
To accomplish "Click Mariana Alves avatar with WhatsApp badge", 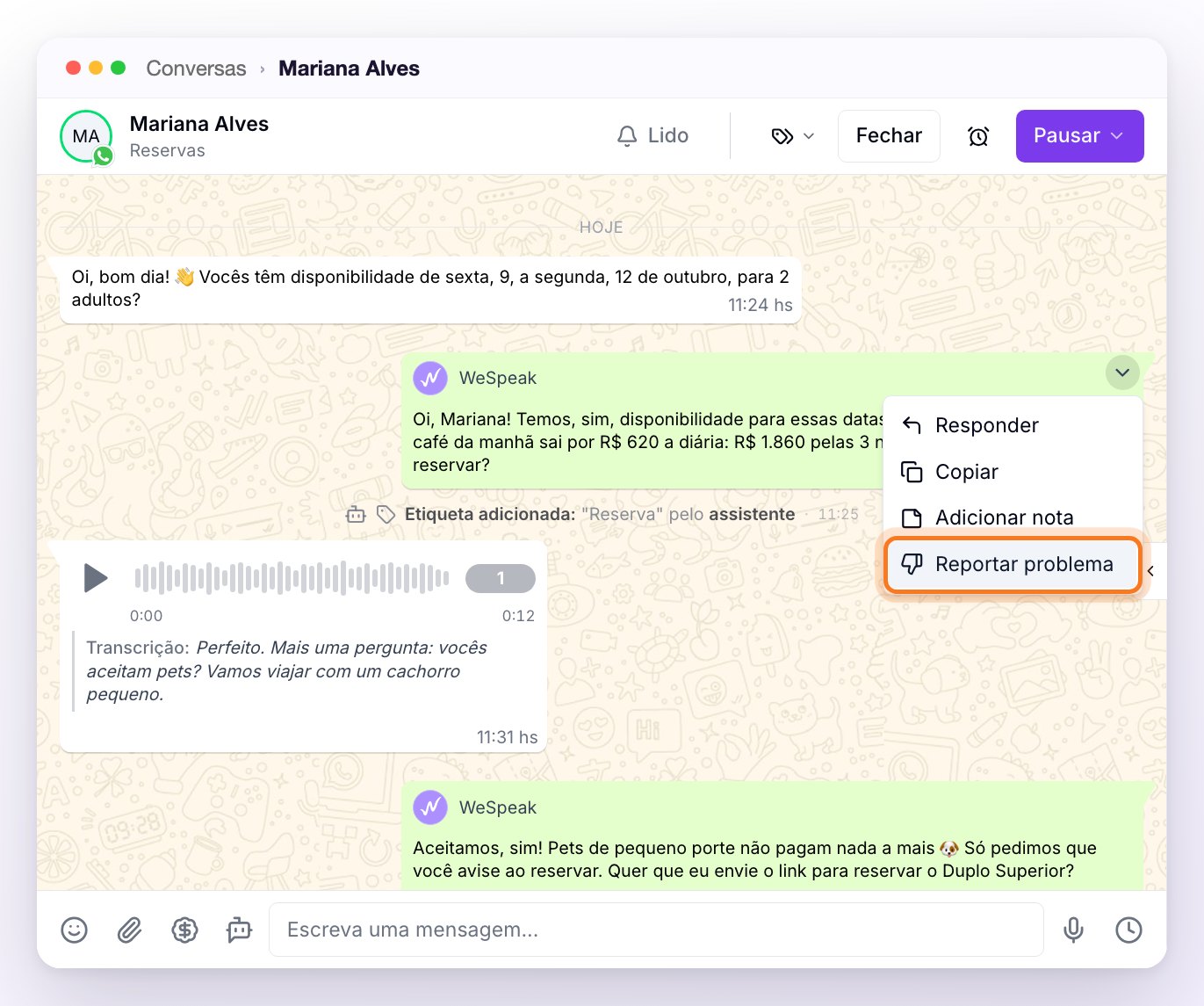I will (86, 136).
